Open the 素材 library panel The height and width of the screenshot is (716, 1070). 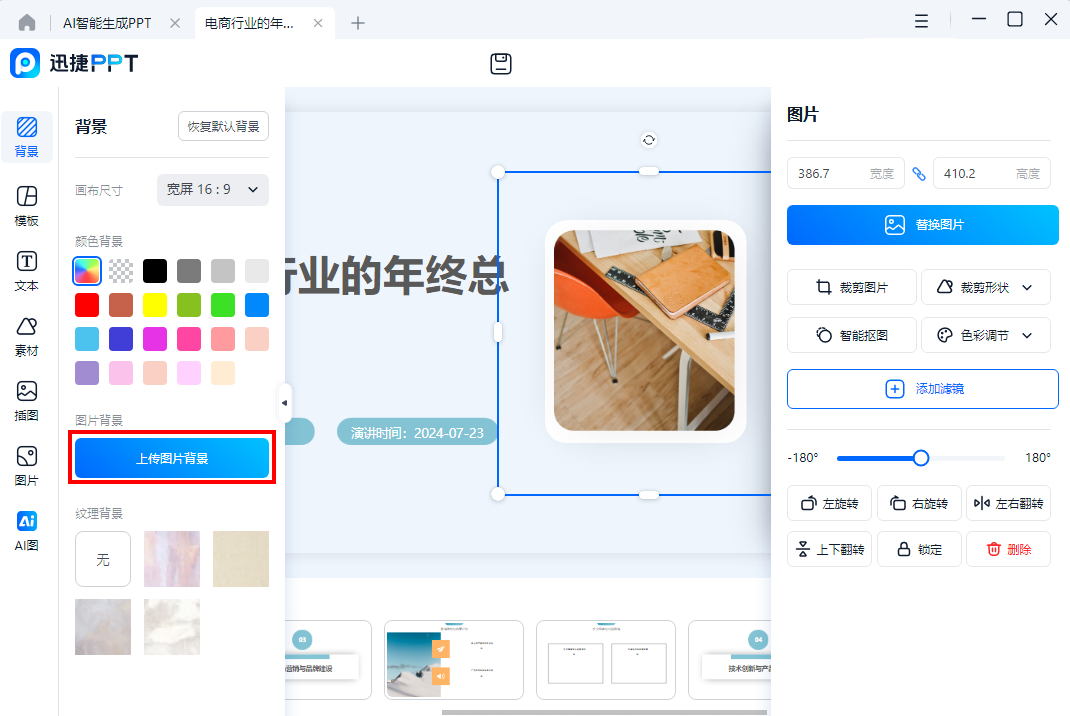pos(26,330)
